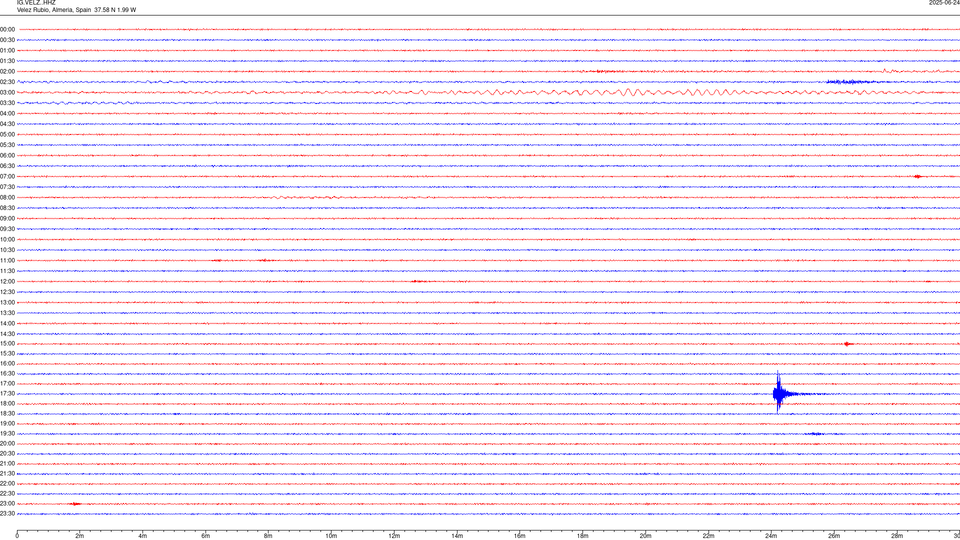Image resolution: width=960 pixels, height=540 pixels.
Task: Click the station title IG.VELZ..HHZ
Action: [x=36, y=2]
